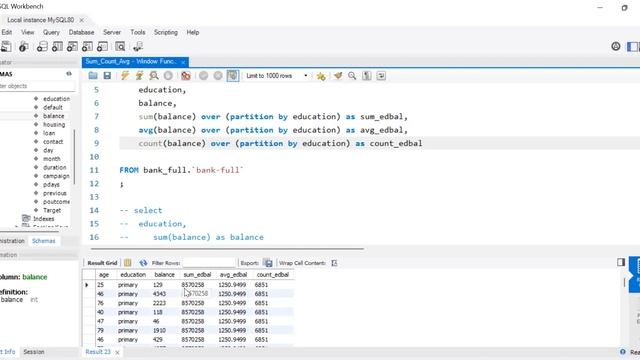Image resolution: width=640 pixels, height=360 pixels.
Task: Save the script with the floppy icon
Action: click(107, 76)
